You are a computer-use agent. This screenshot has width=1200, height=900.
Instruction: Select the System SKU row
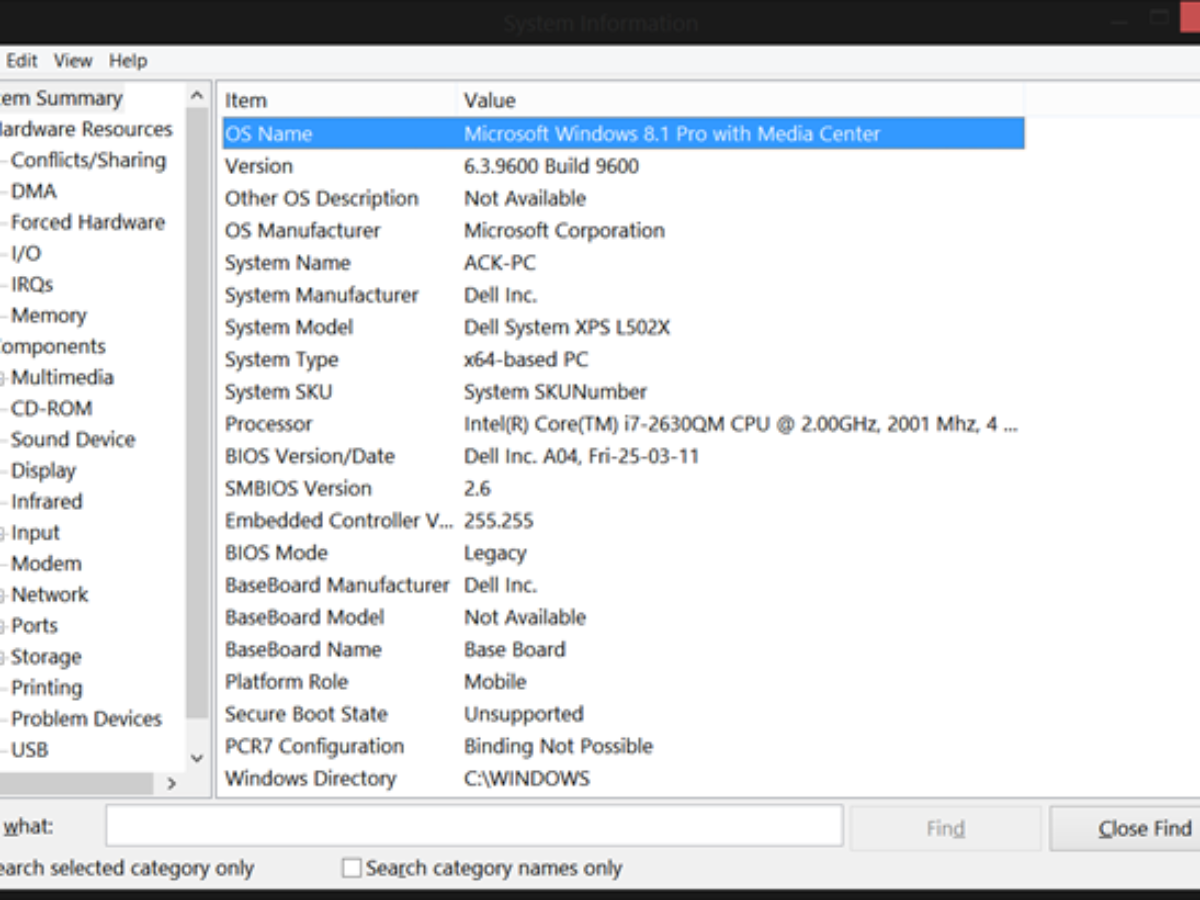coord(623,392)
